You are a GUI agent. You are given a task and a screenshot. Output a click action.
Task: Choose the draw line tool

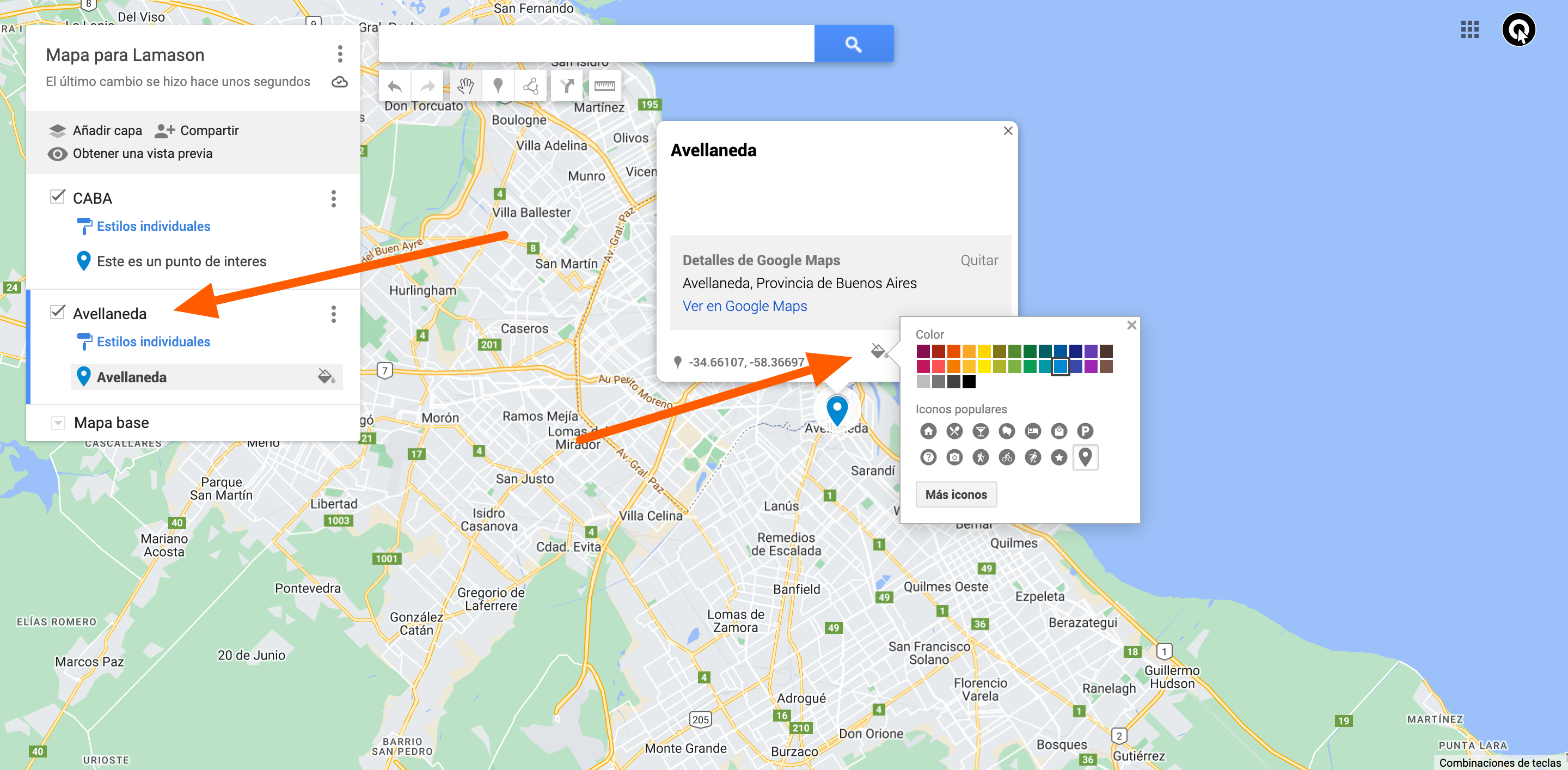click(531, 87)
